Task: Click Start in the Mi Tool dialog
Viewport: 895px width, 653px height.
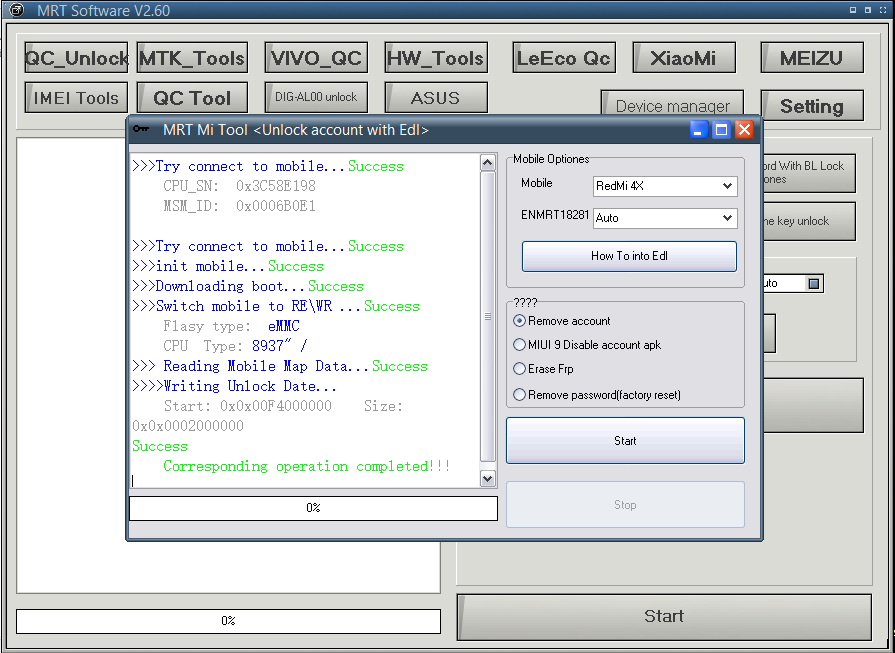Action: 625,441
